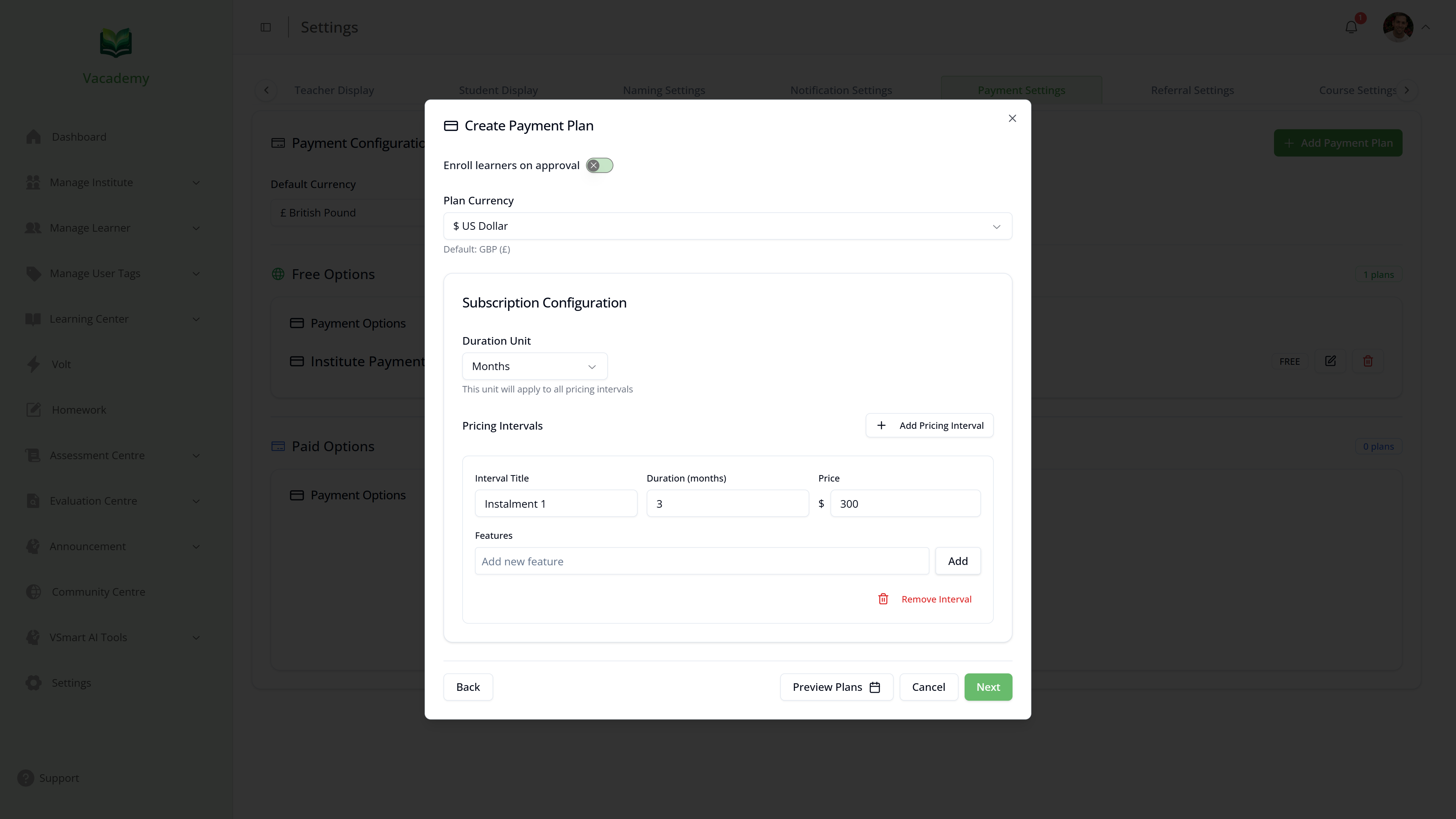Click the Homework sidebar icon
Image resolution: width=1456 pixels, height=819 pixels.
(x=33, y=410)
